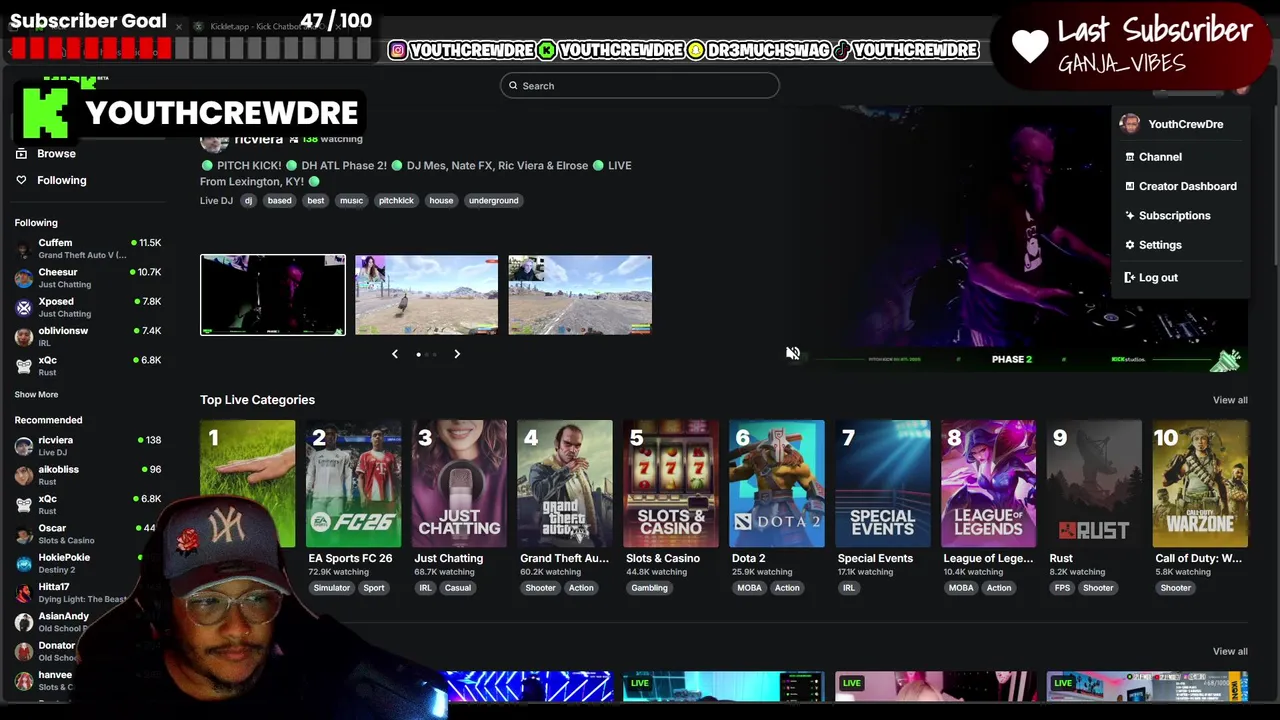The image size is (1280, 720).
Task: Expand Following list with Show More
Action: click(36, 395)
